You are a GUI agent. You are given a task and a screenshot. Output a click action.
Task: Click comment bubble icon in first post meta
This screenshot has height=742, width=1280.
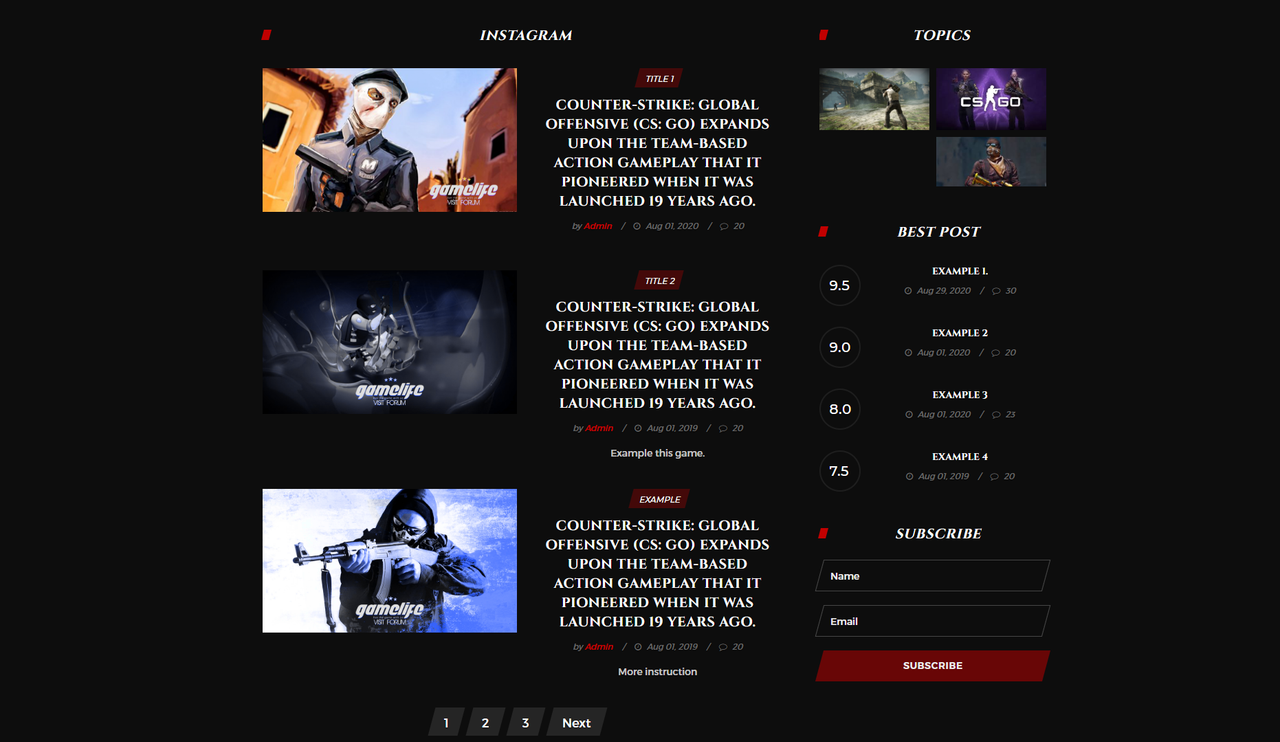tap(724, 226)
